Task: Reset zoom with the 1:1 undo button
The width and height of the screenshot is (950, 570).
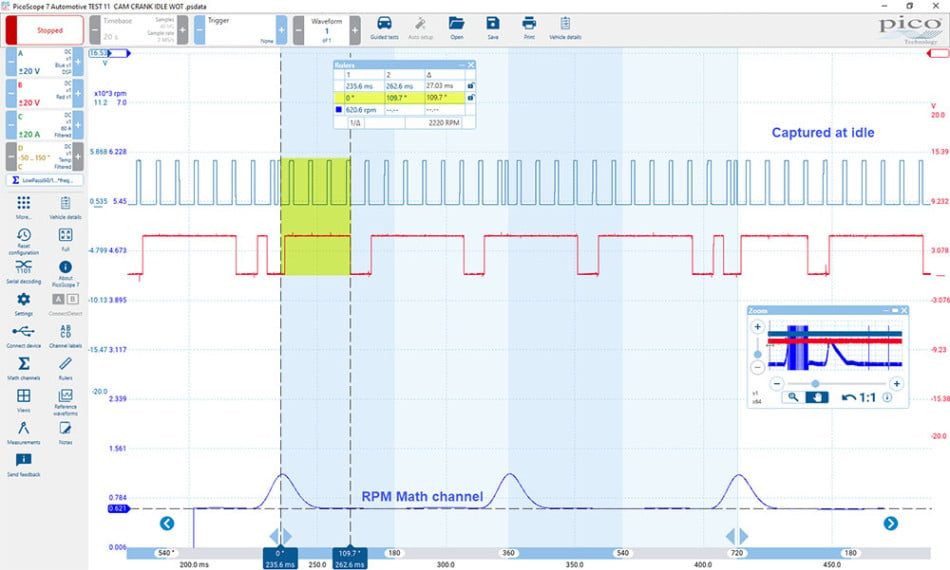Action: click(859, 397)
